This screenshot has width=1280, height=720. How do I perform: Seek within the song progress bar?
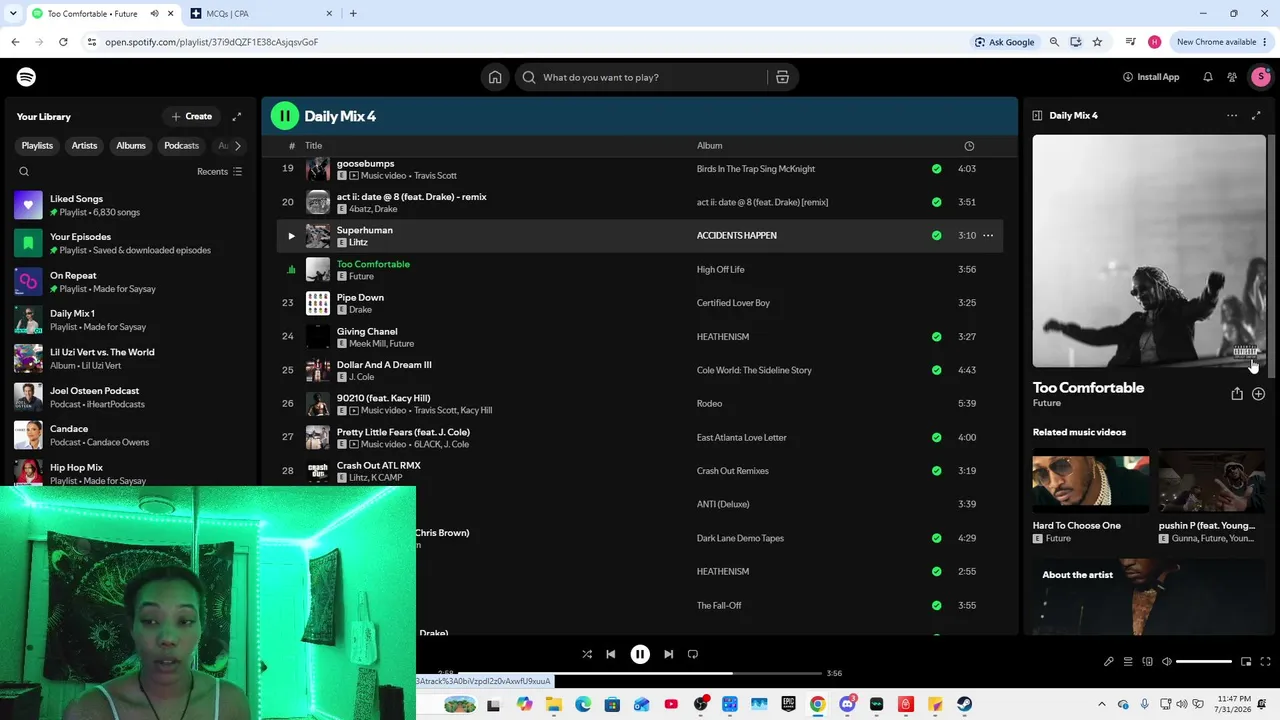click(640, 674)
